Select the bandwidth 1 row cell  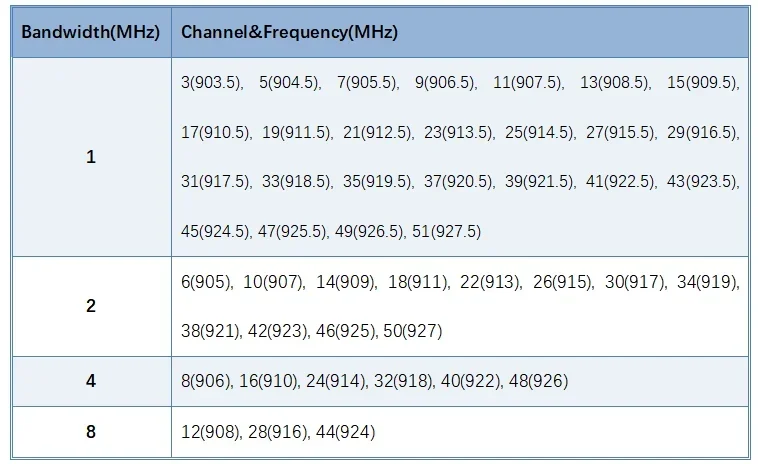91,157
